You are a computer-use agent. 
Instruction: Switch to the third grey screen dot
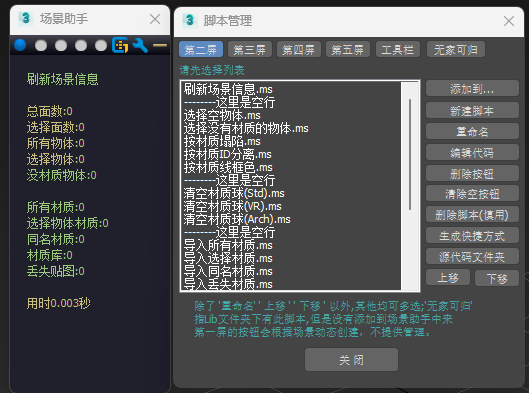coord(61,46)
